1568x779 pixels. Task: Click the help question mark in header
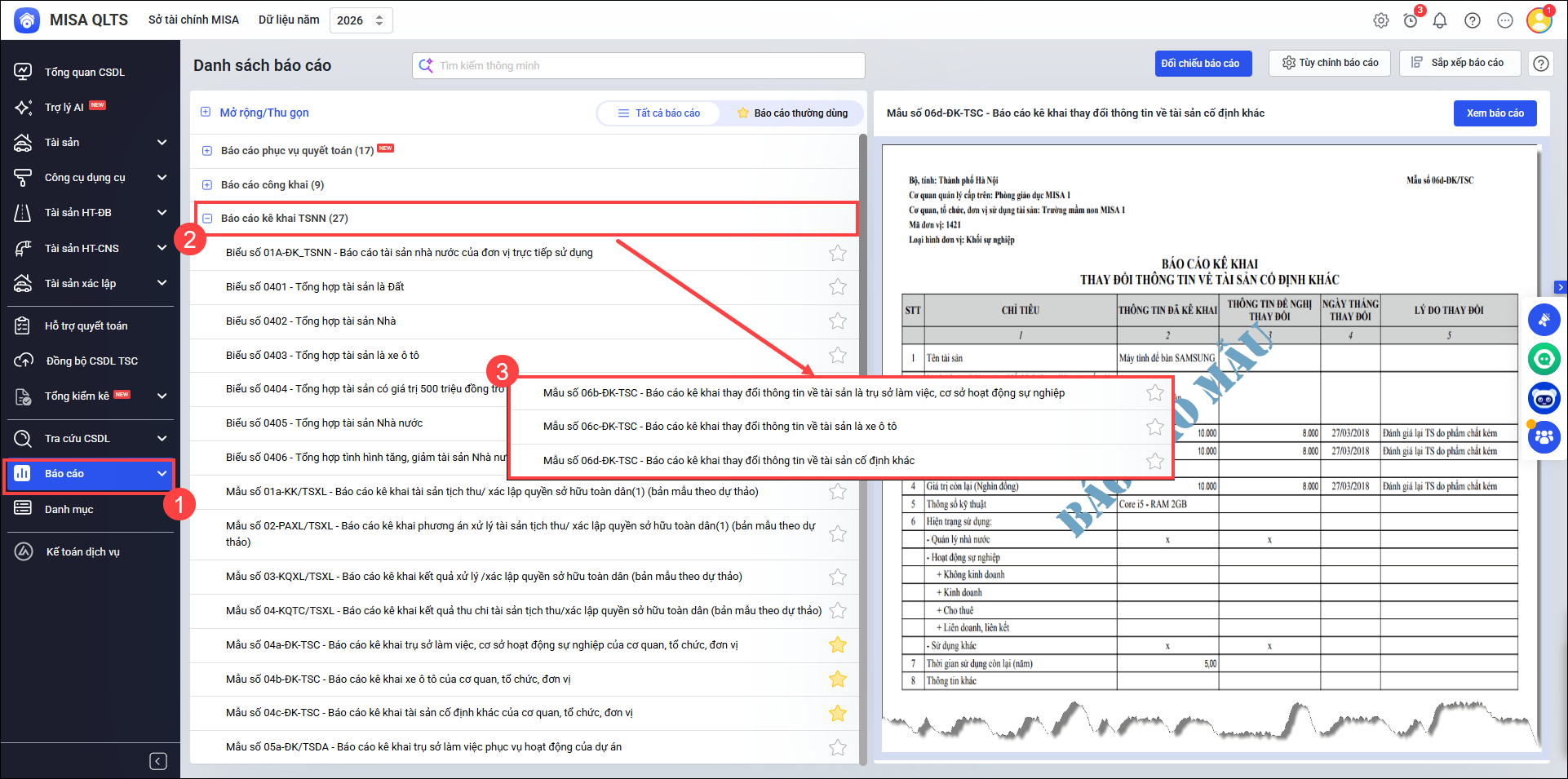[x=1473, y=20]
